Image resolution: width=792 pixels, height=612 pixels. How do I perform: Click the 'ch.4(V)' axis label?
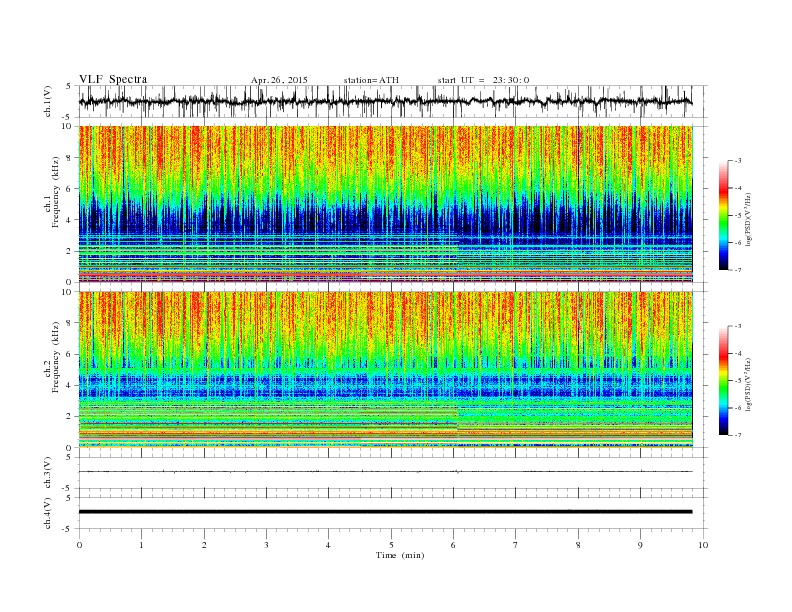pos(48,513)
